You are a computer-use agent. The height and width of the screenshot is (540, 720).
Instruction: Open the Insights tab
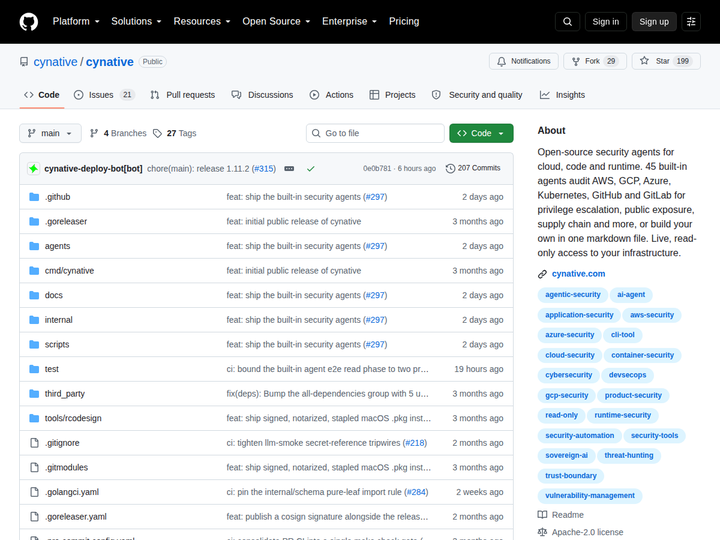[562, 95]
